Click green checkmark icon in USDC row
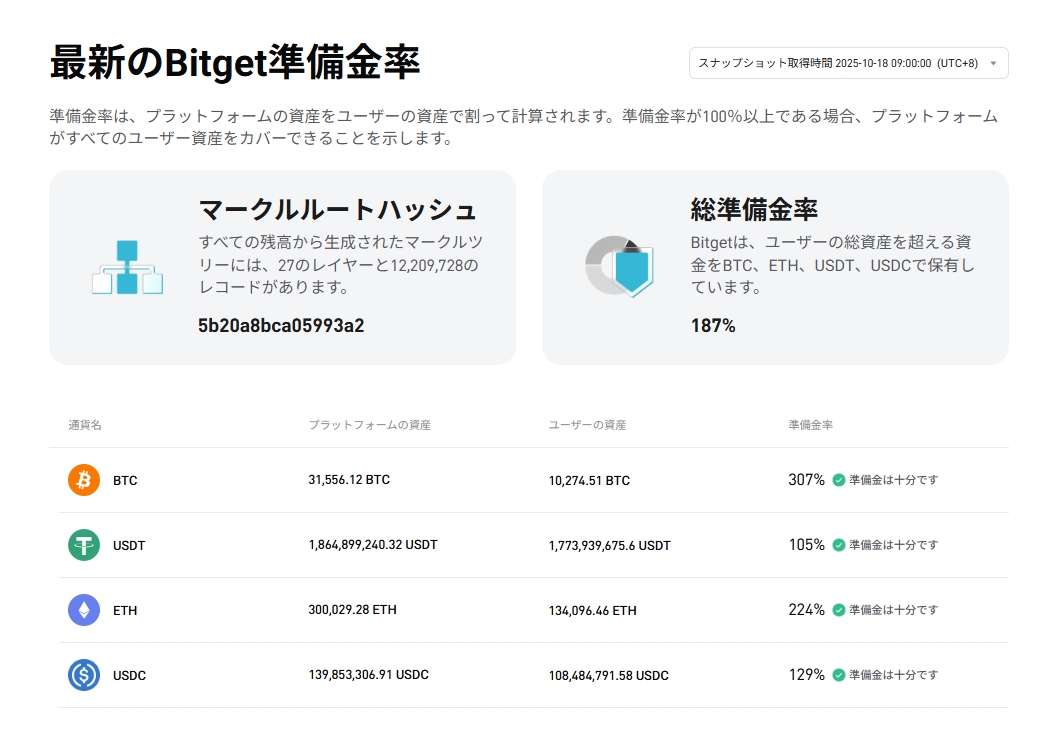The height and width of the screenshot is (743, 1055). point(838,675)
